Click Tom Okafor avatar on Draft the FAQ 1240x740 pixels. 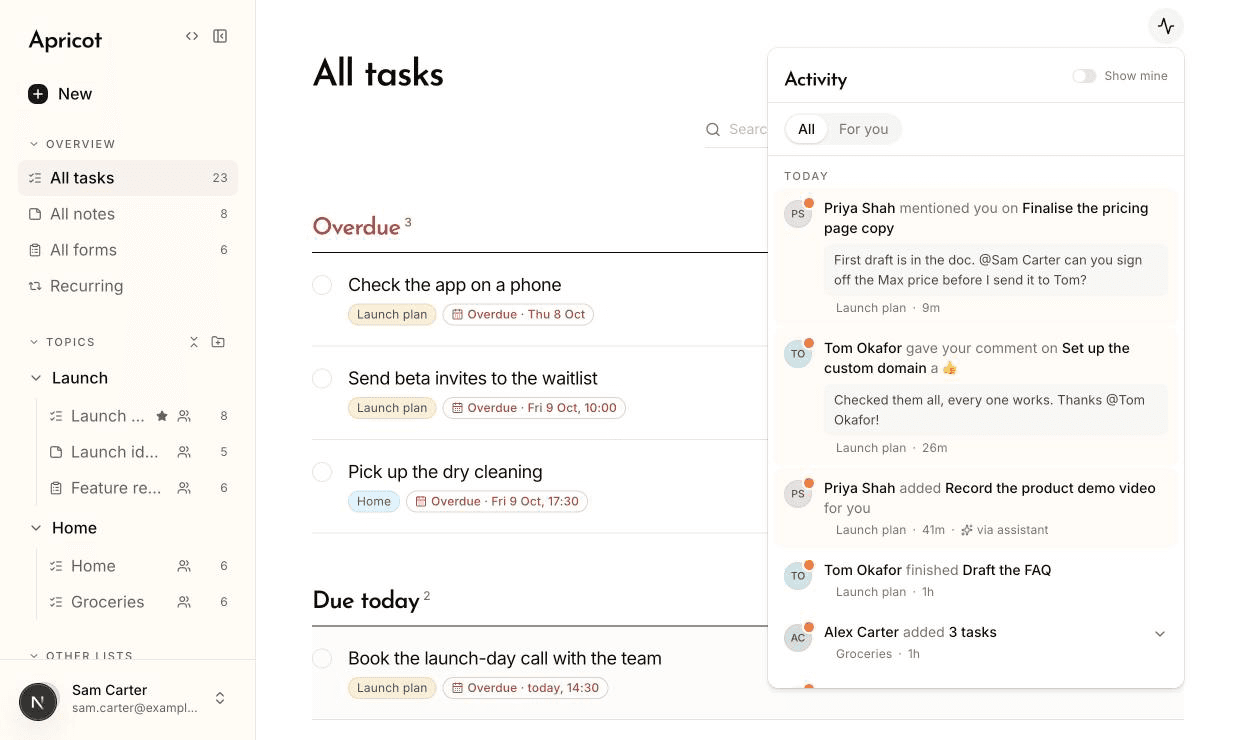coord(797,576)
